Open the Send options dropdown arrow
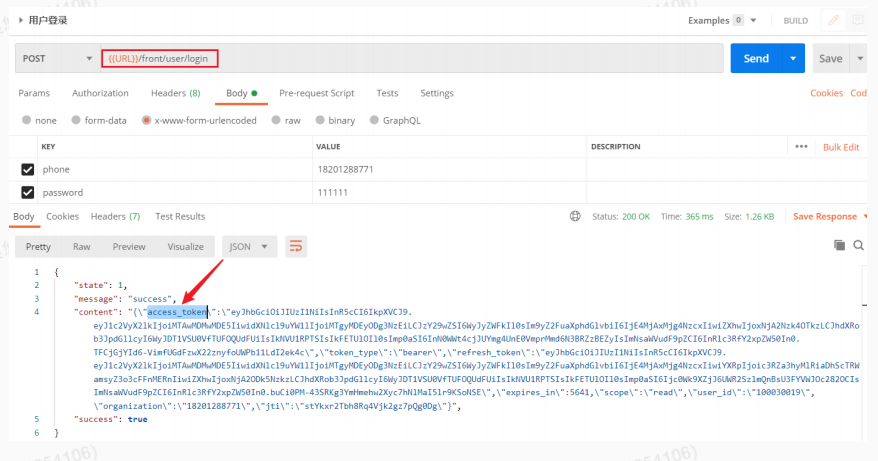This screenshot has height=461, width=878. tap(793, 58)
